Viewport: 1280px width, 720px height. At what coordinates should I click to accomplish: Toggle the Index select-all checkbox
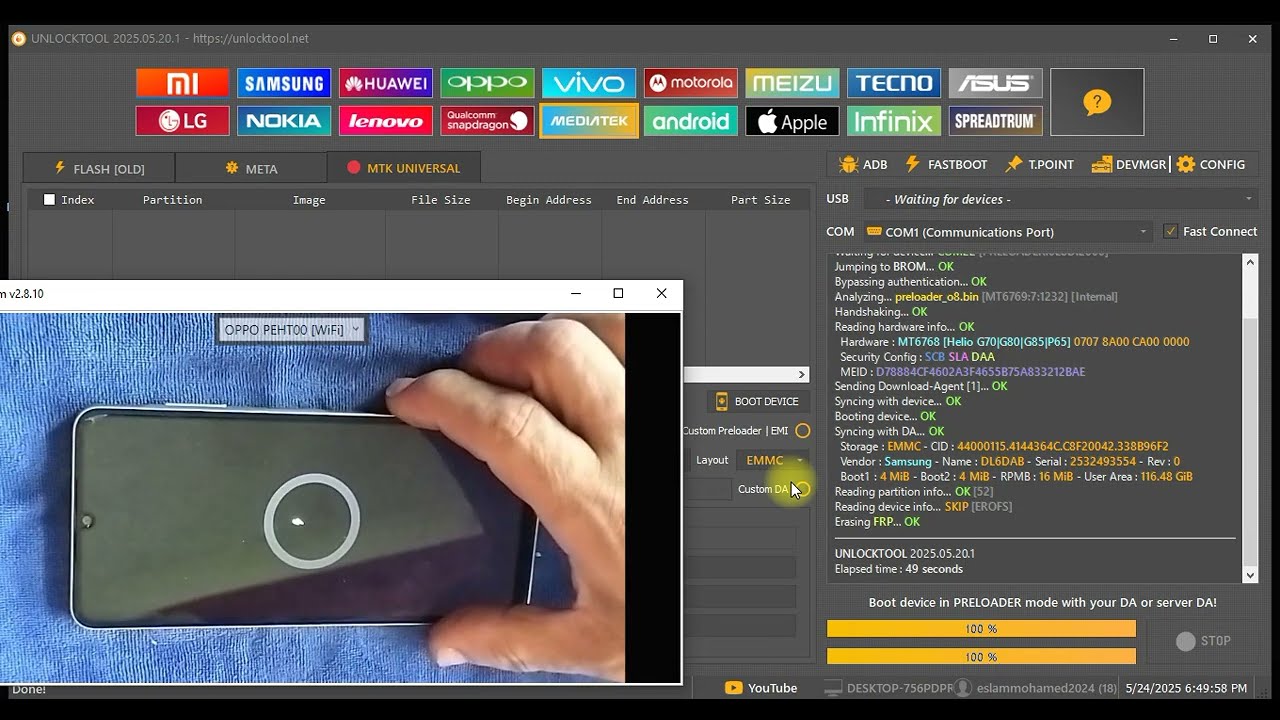49,200
